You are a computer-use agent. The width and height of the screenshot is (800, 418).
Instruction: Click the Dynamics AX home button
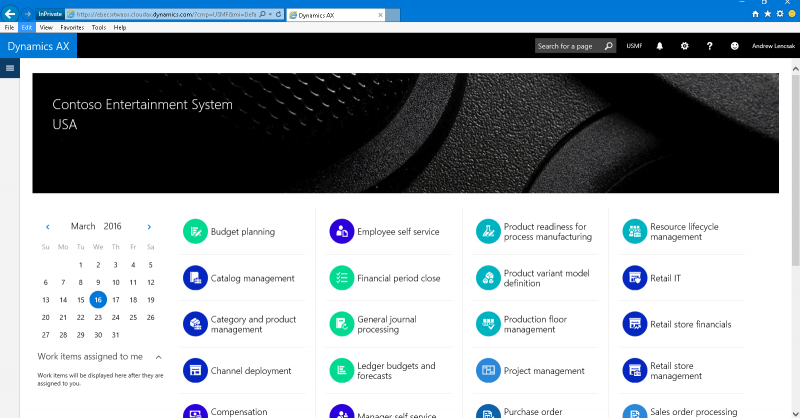coord(38,46)
